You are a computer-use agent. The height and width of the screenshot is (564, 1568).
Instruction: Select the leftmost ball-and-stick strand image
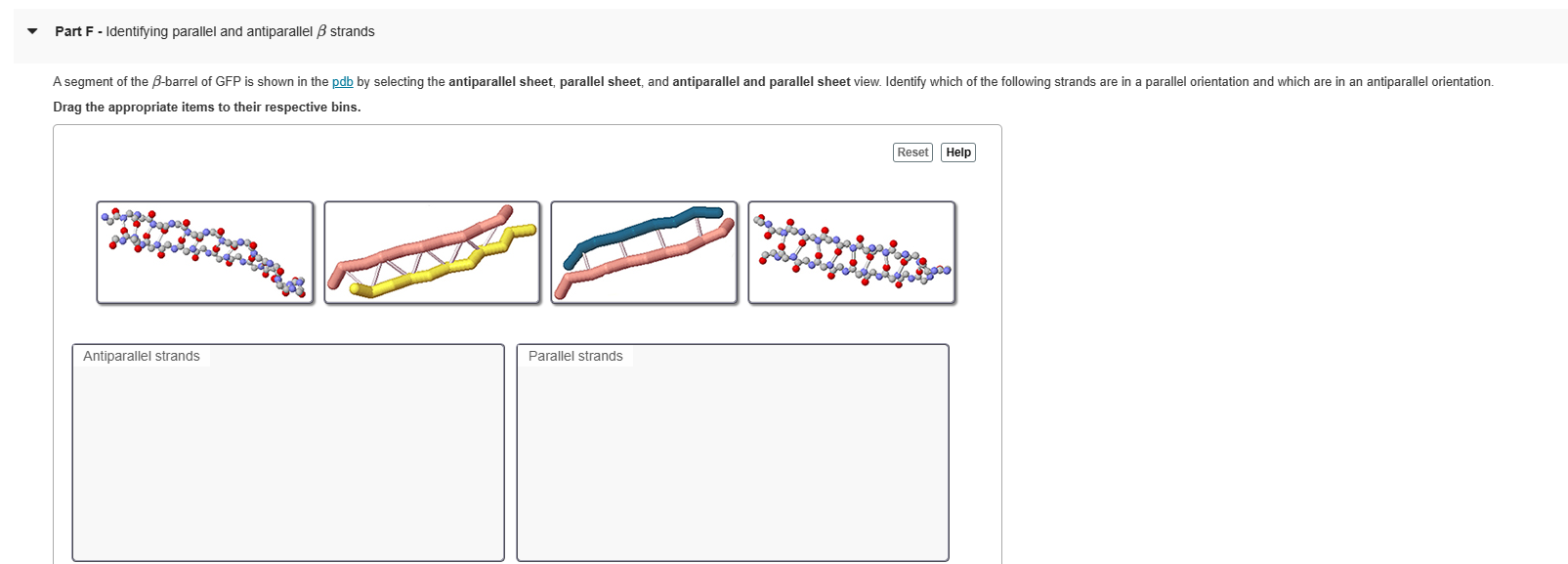[x=204, y=253]
